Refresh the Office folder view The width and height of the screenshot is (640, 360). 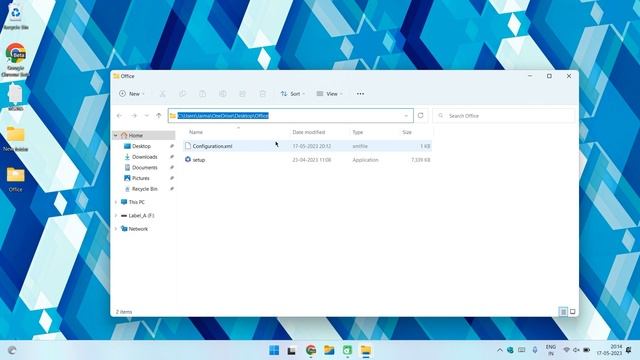420,116
